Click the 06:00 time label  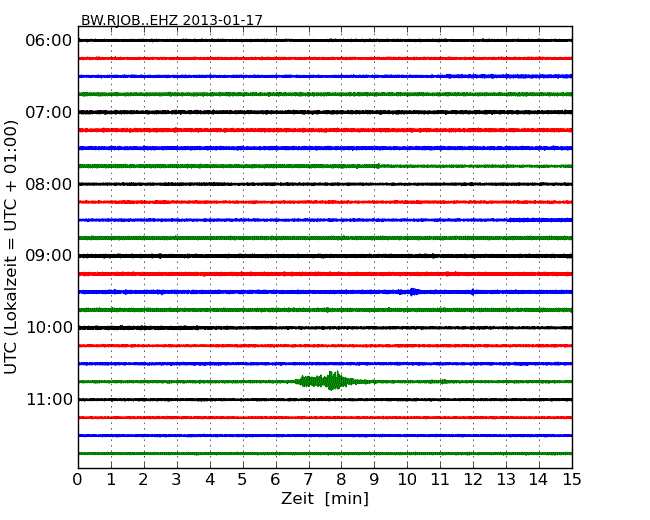pos(49,41)
